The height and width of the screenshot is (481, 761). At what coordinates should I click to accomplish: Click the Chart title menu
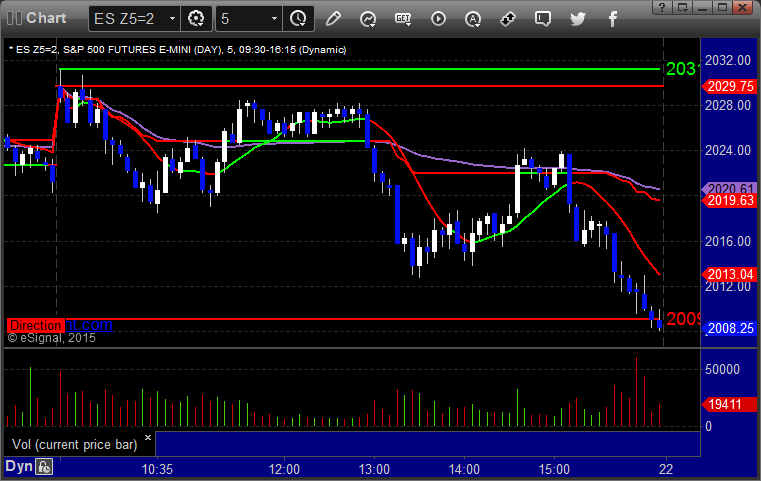(46, 18)
